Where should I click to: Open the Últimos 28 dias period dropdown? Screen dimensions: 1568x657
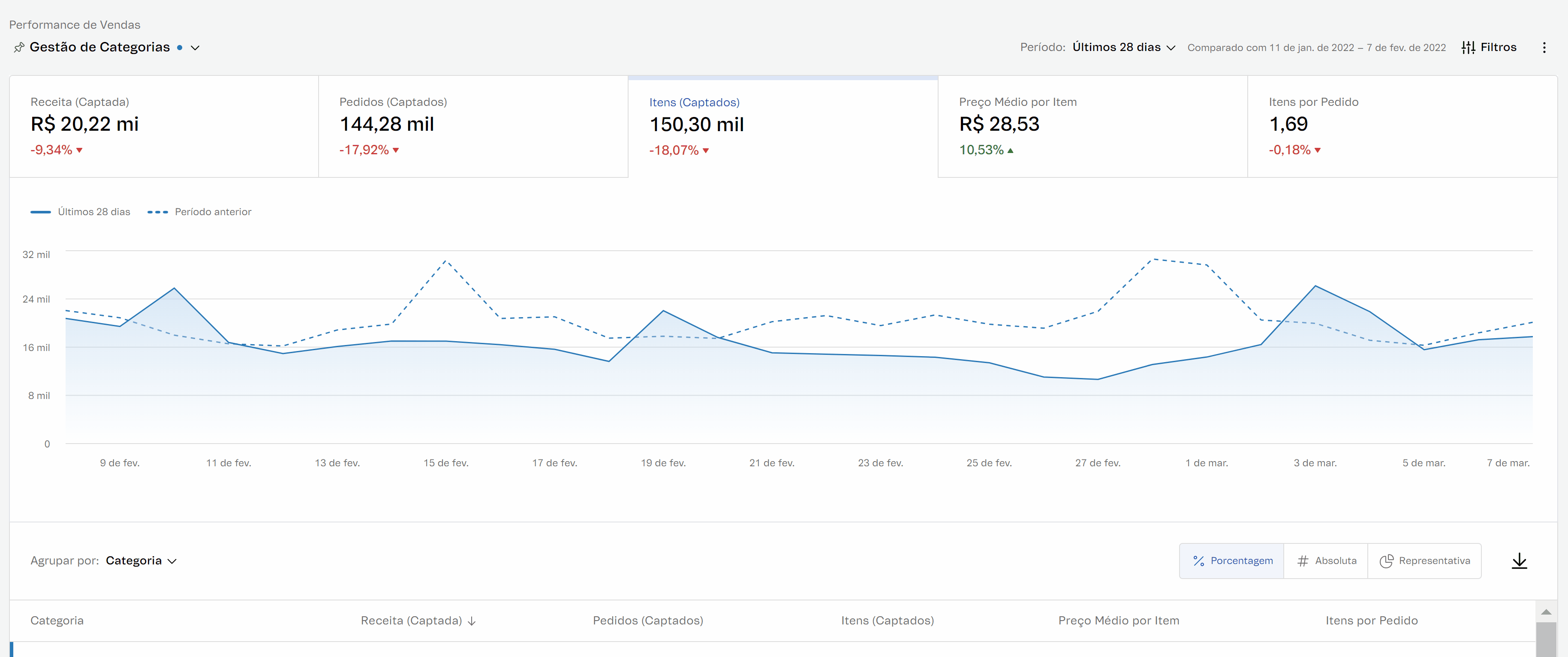1123,48
